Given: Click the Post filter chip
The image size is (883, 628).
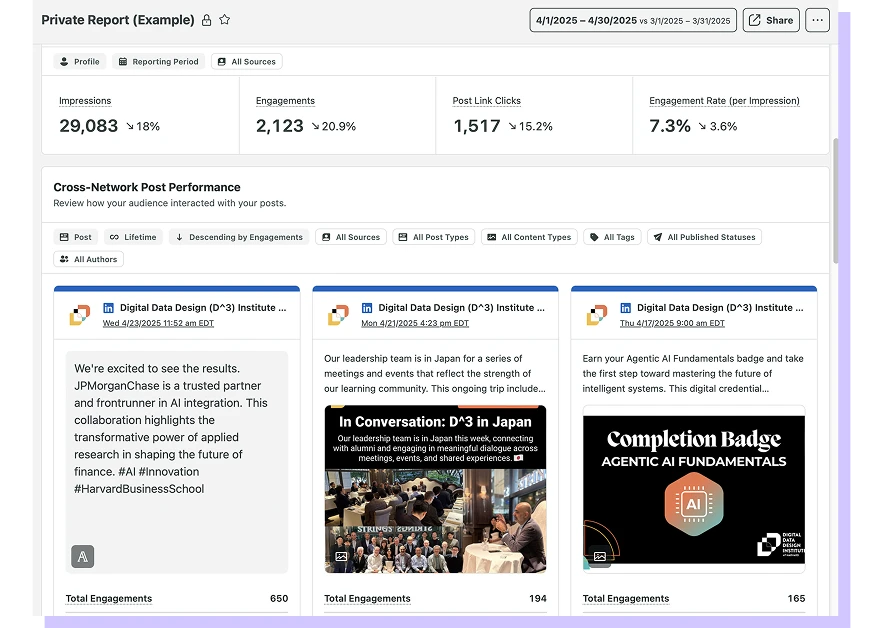Looking at the screenshot, I should point(75,237).
